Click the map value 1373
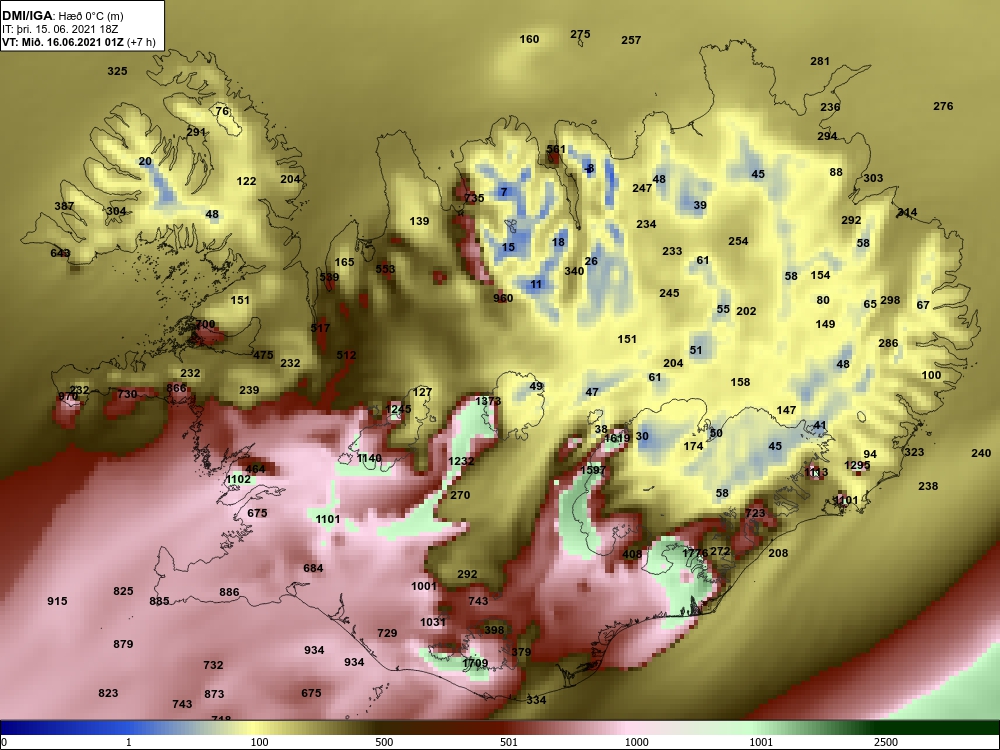Screen dimensions: 1000x750 click(x=489, y=402)
